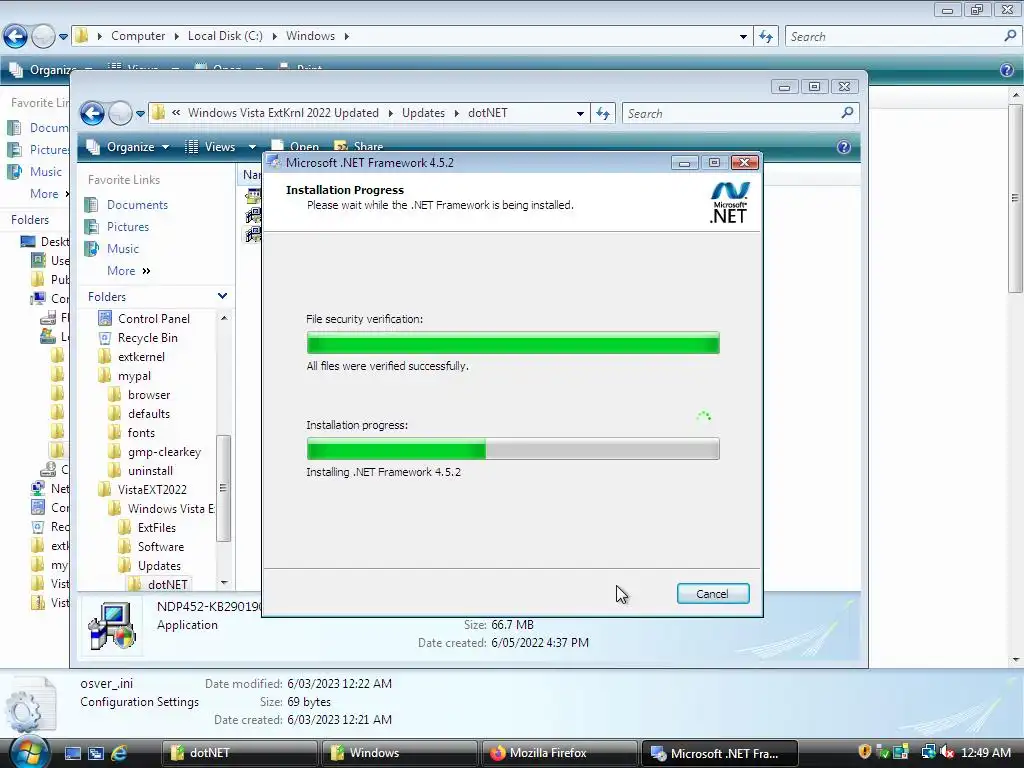Click the folder tree scrollbar in dotNET window
Screen dimensions: 1024x768
pyautogui.click(x=223, y=488)
